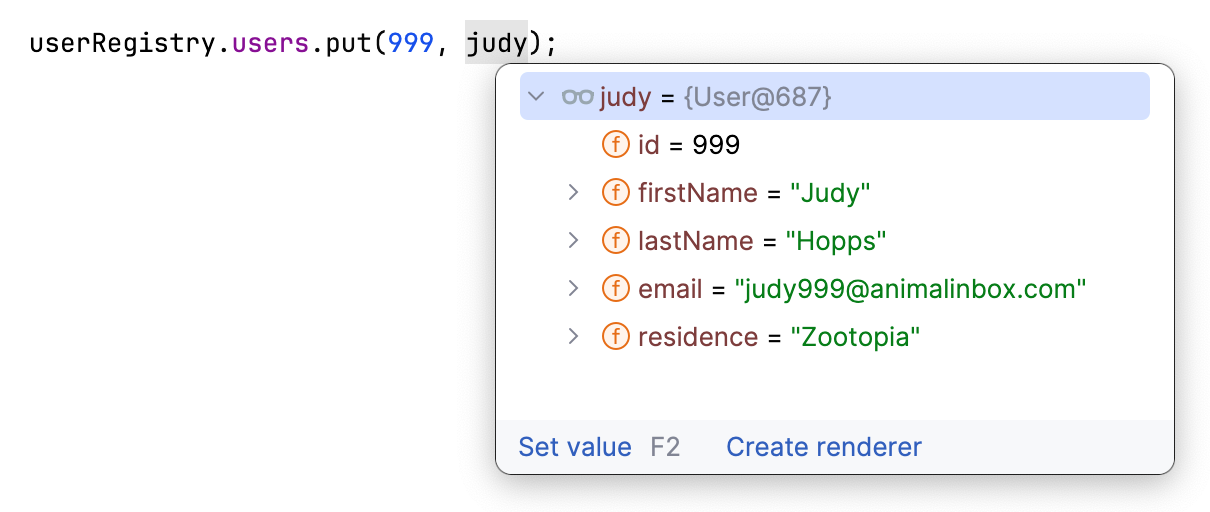This screenshot has width=1210, height=512.
Task: Click the glasses watch icon beside judy
Action: point(578,97)
